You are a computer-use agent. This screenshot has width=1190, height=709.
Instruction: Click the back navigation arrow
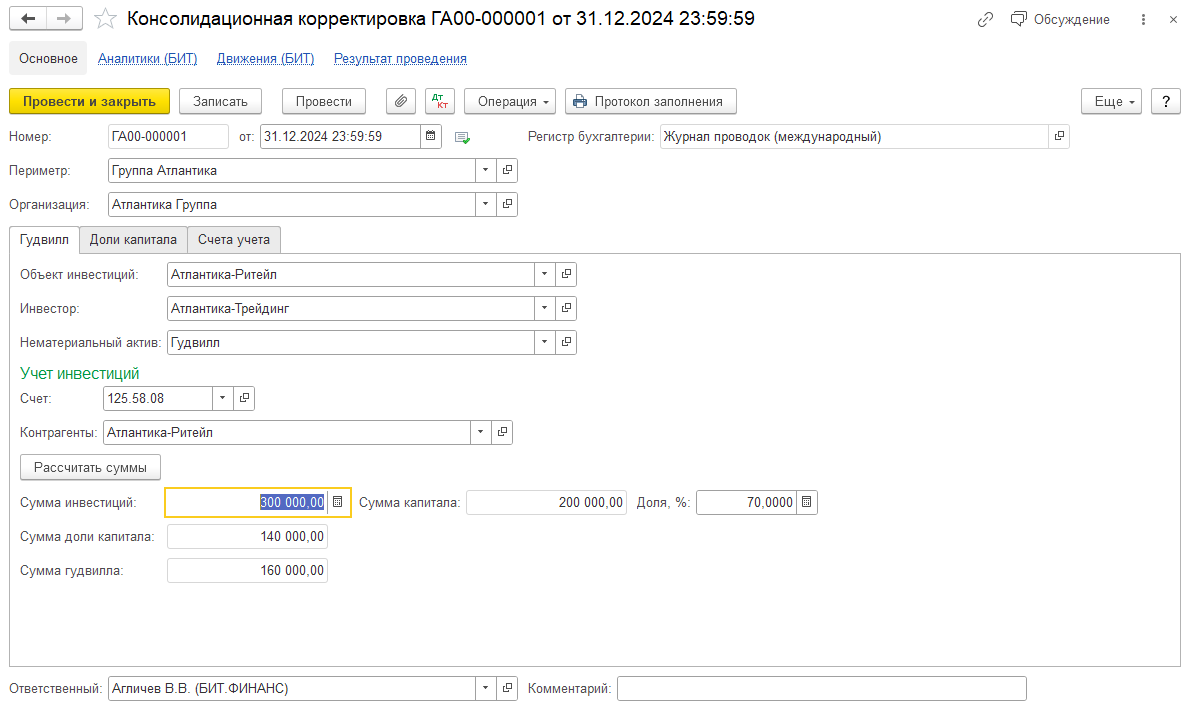(29, 19)
